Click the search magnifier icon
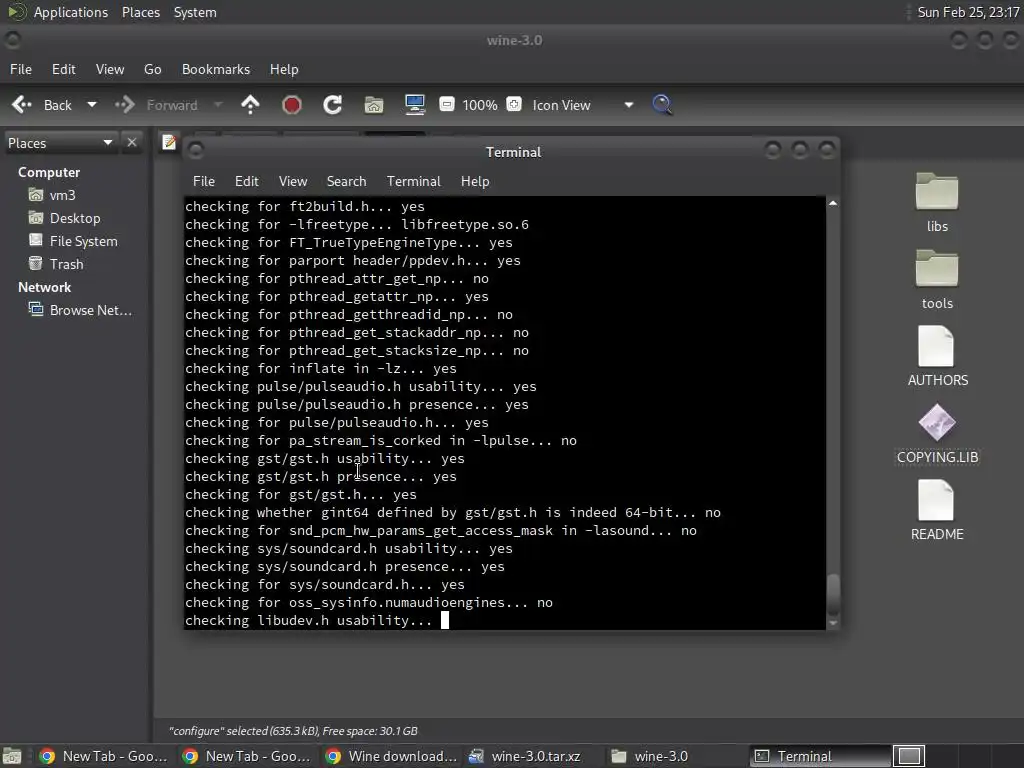This screenshot has height=768, width=1024. [662, 104]
